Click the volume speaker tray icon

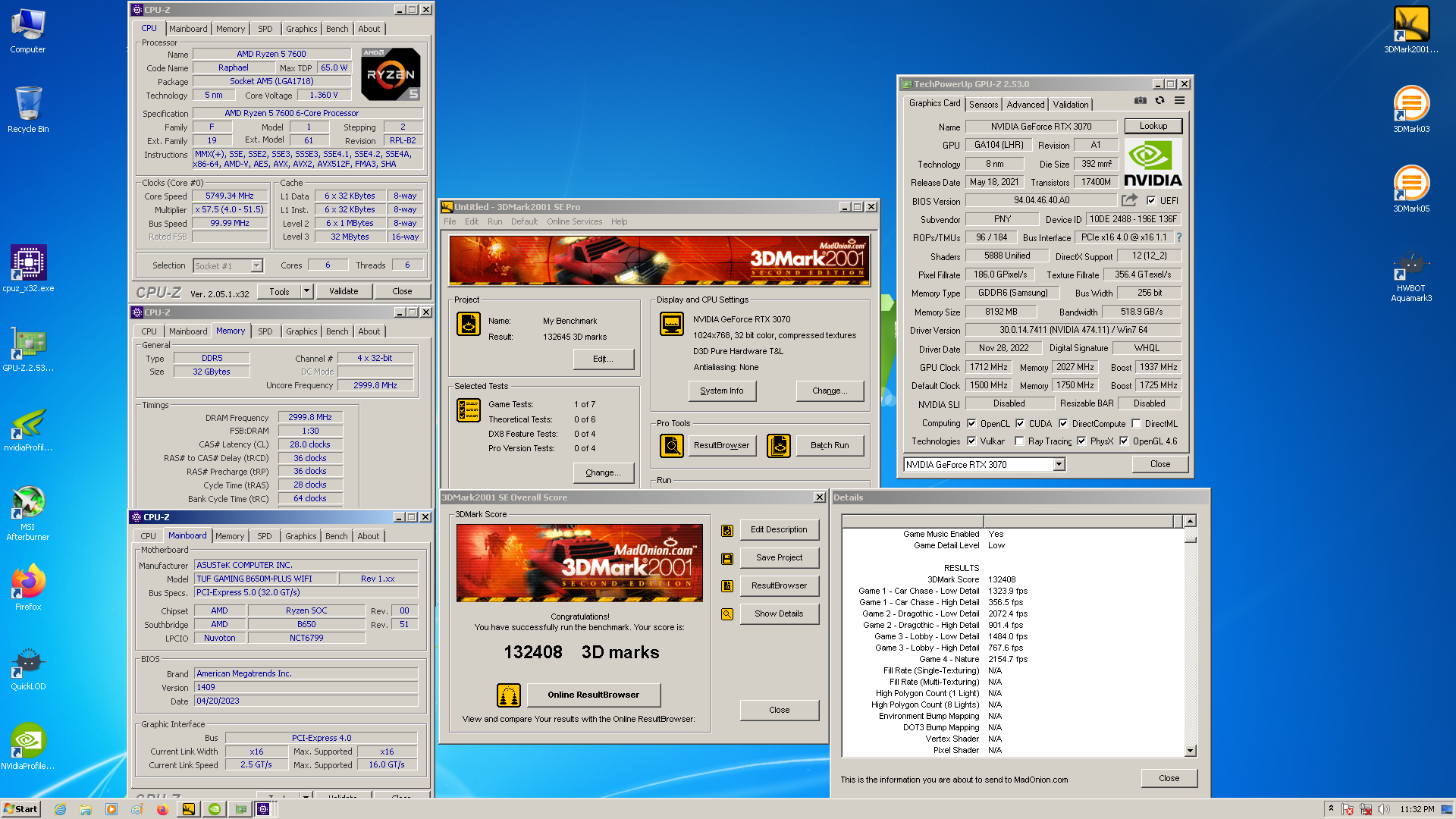coord(1384,809)
